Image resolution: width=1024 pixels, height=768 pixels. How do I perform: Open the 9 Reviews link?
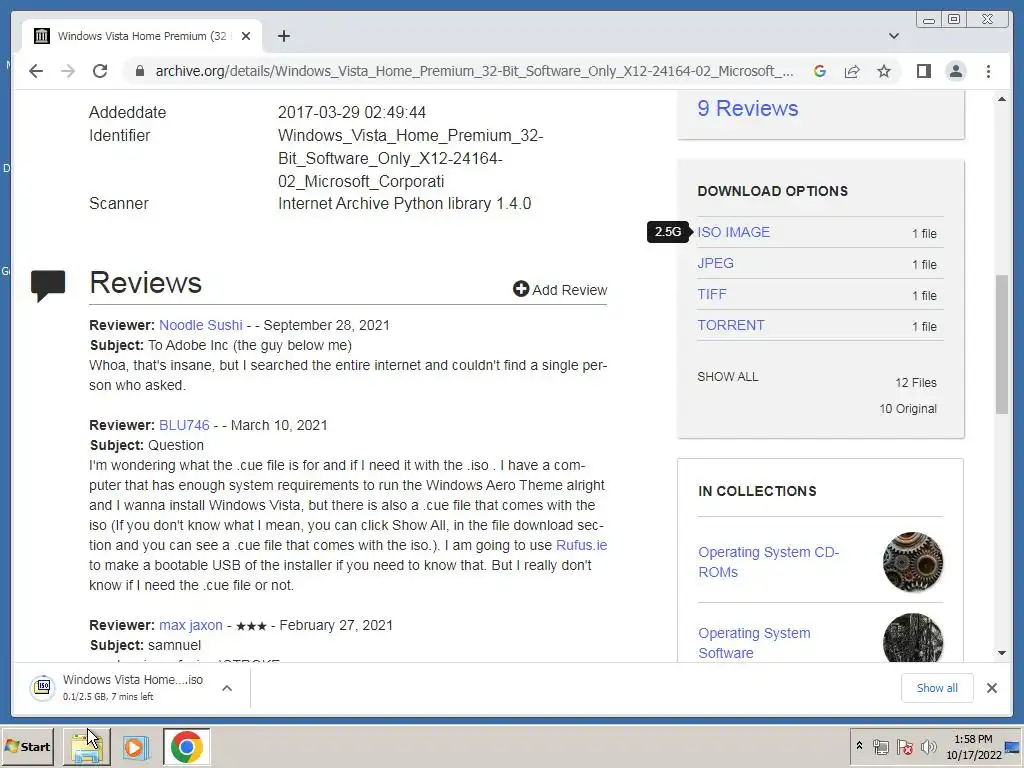(747, 108)
